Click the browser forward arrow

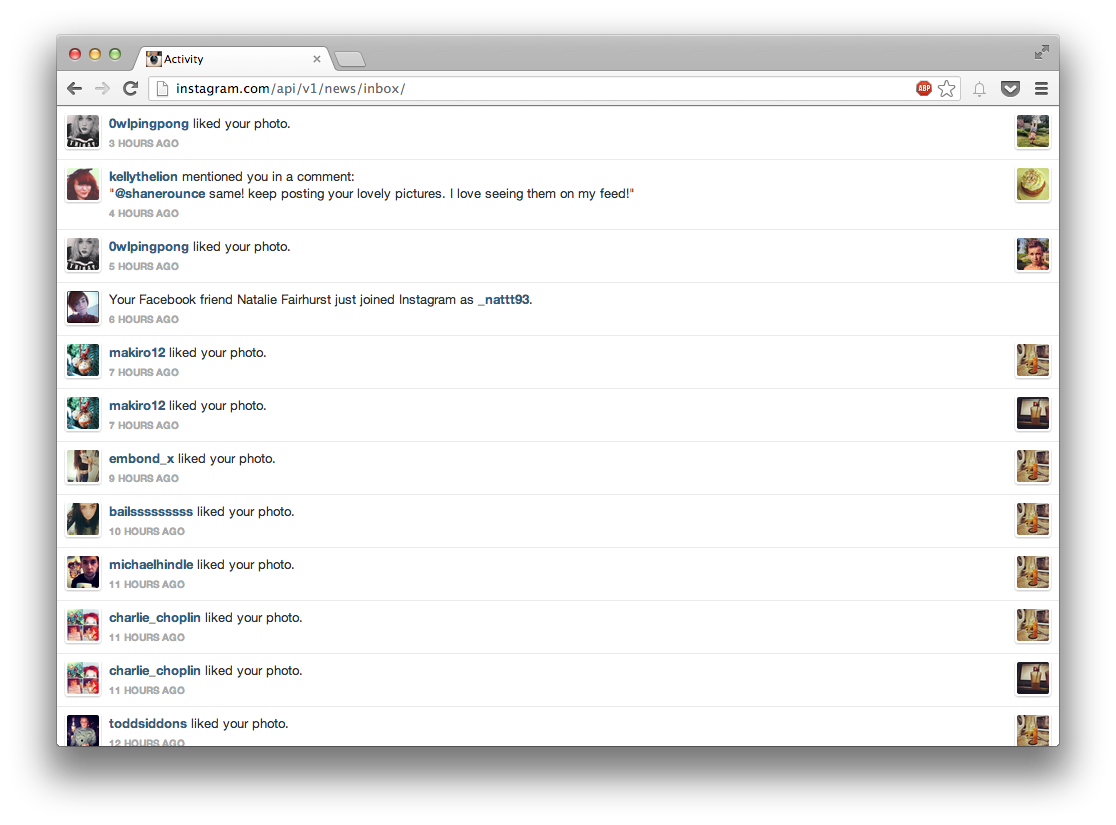point(102,88)
